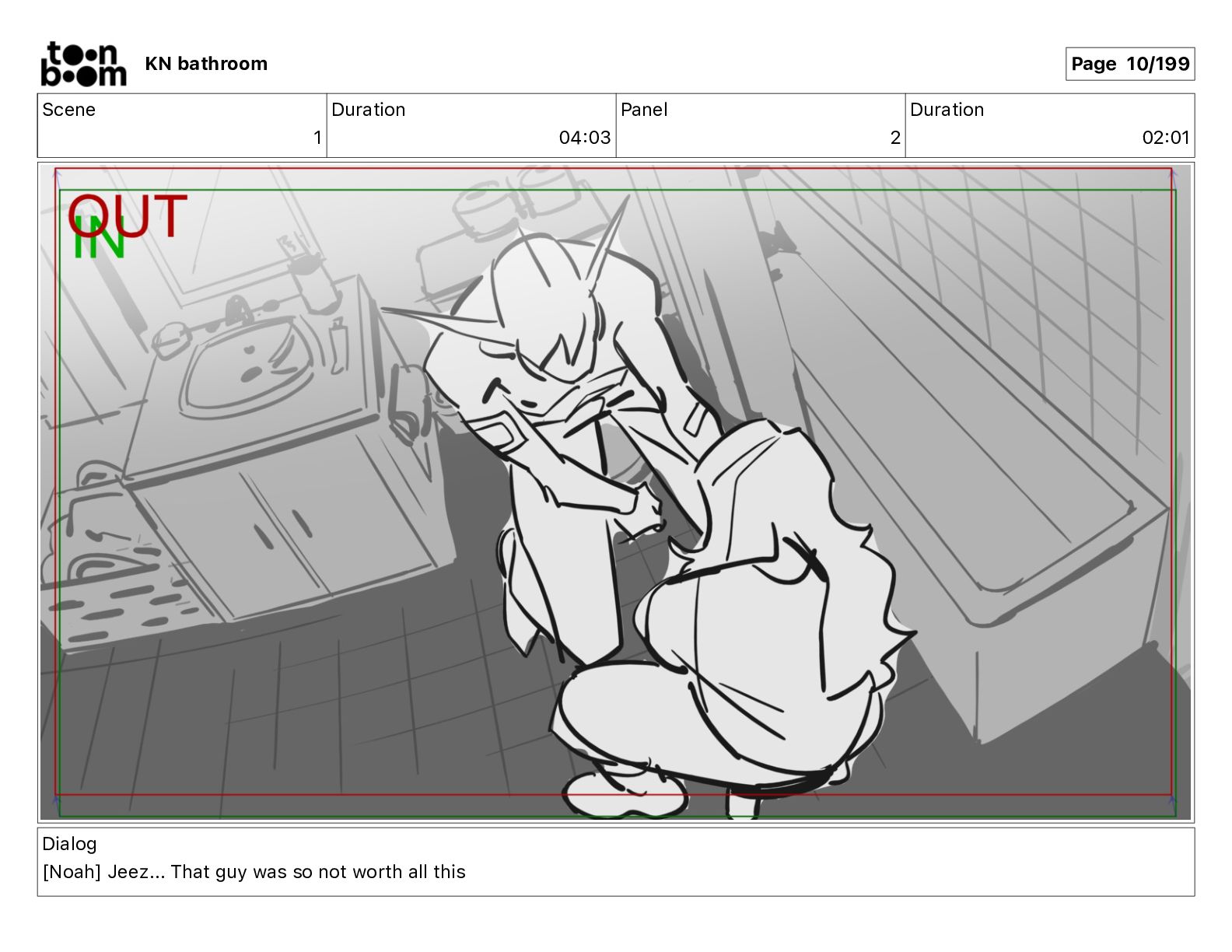Click the storyboard panel thumbnail image

coord(615,492)
